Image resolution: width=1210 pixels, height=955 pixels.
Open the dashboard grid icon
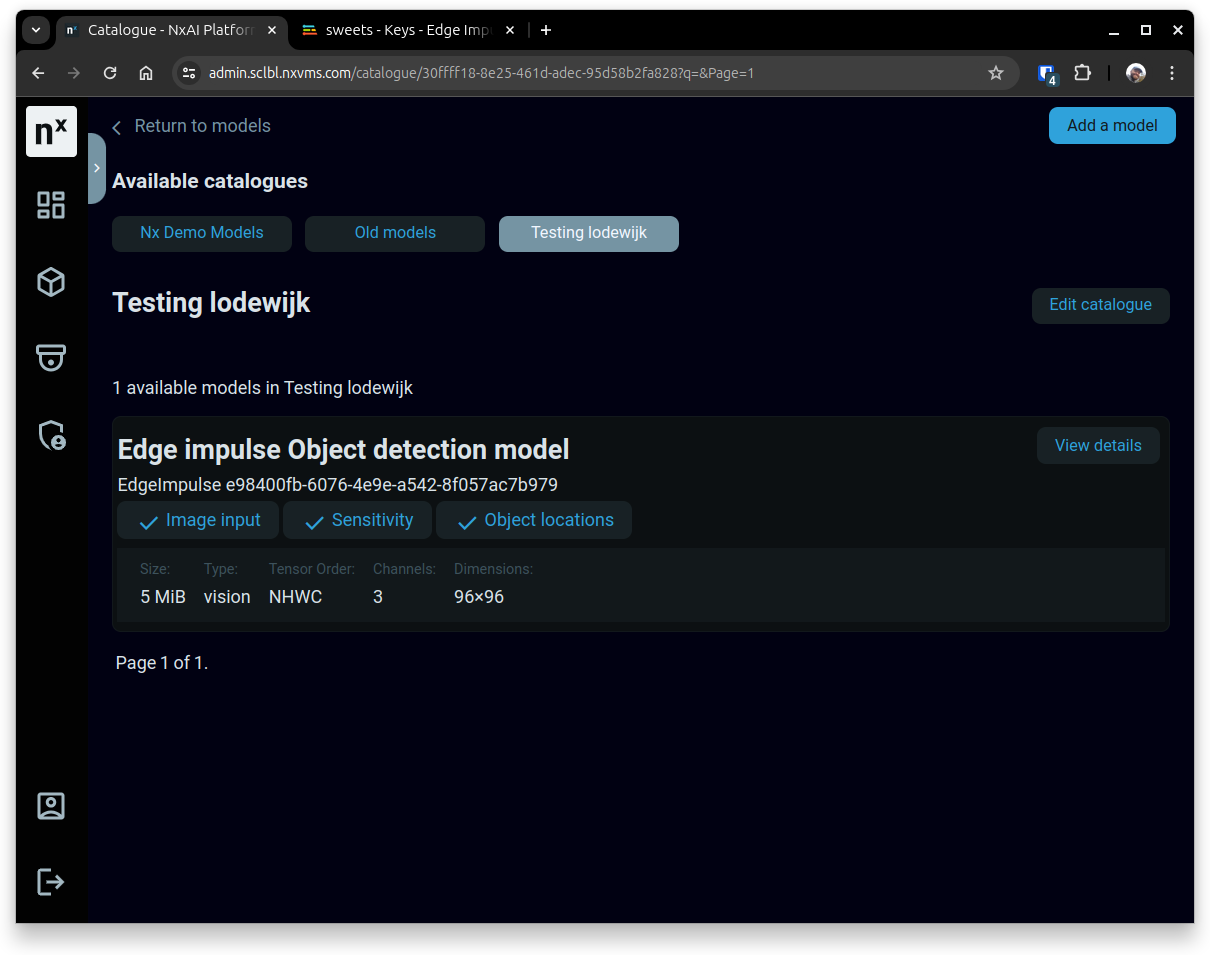pyautogui.click(x=51, y=205)
